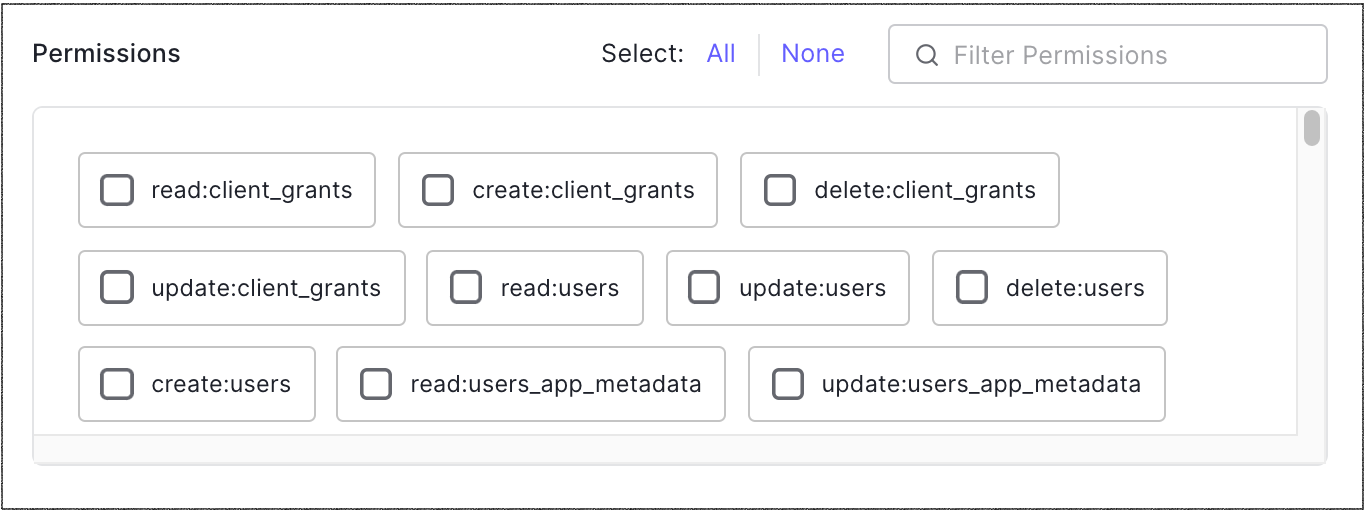The width and height of the screenshot is (1368, 512).
Task: Click the read:users permission label
Action: (x=560, y=289)
